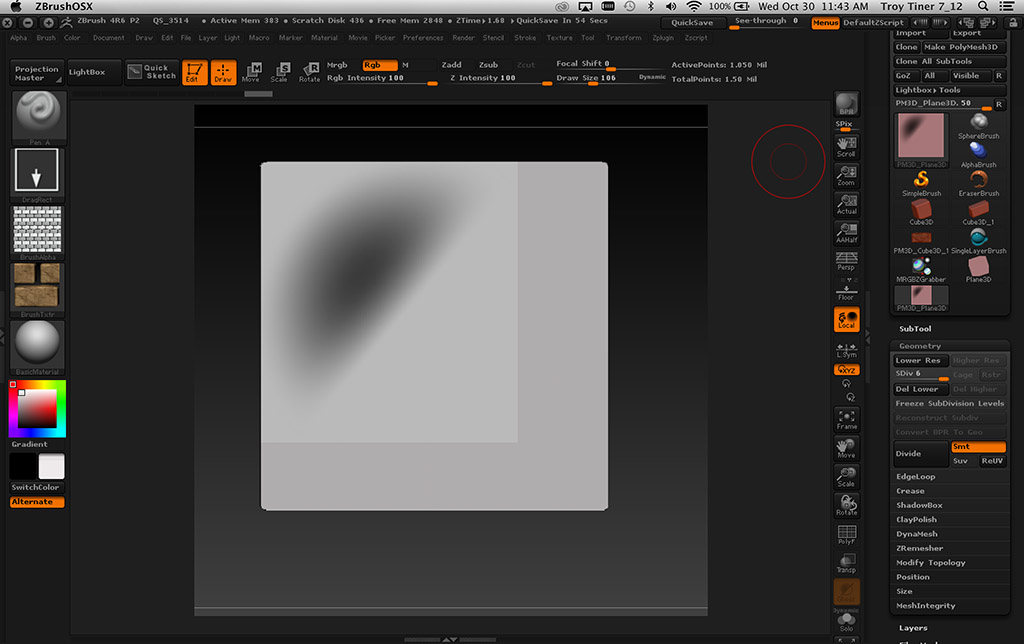Activate the Scale tool in top toolbar

pyautogui.click(x=280, y=71)
